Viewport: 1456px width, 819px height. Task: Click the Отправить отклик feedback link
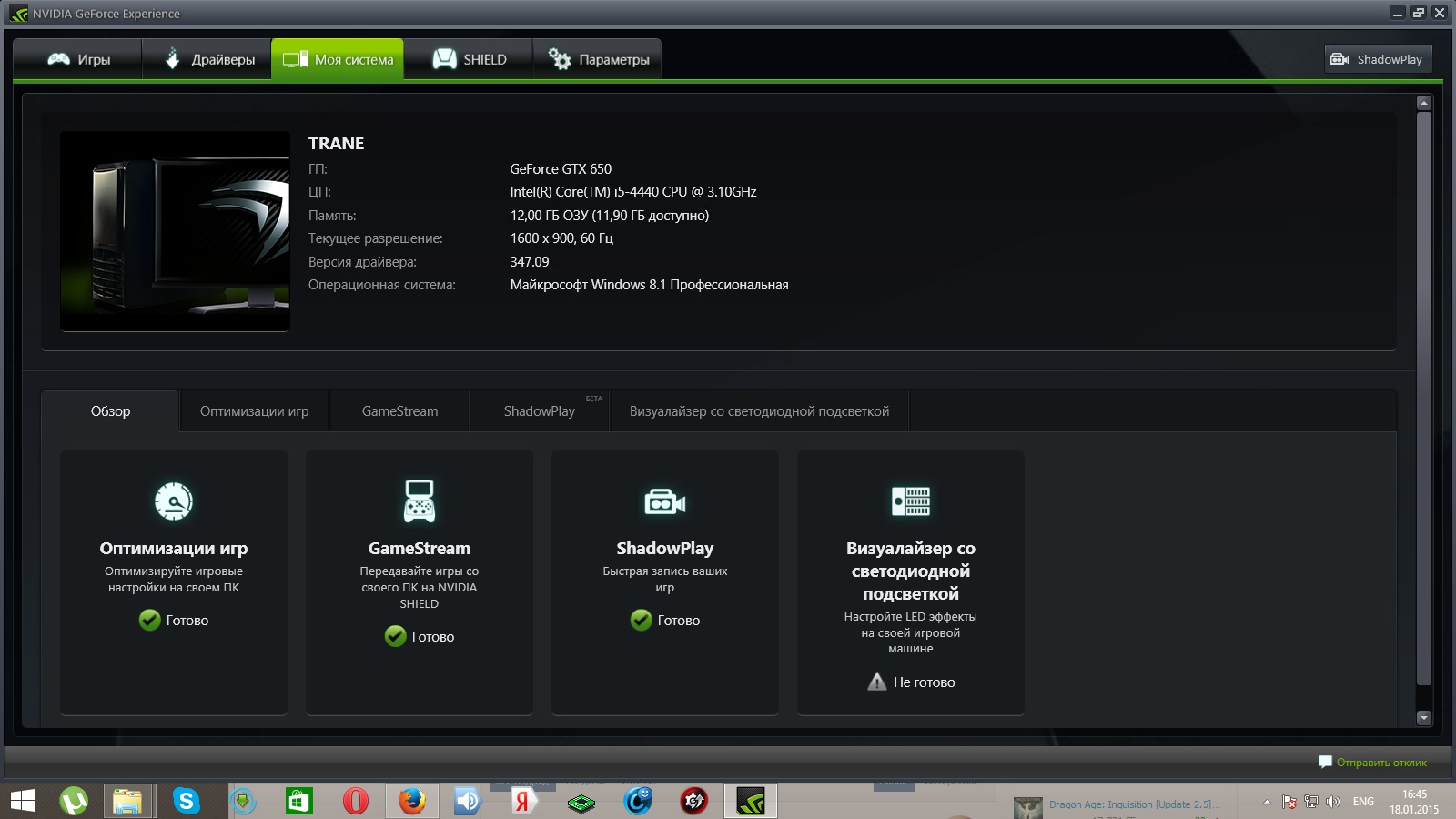[x=1381, y=763]
